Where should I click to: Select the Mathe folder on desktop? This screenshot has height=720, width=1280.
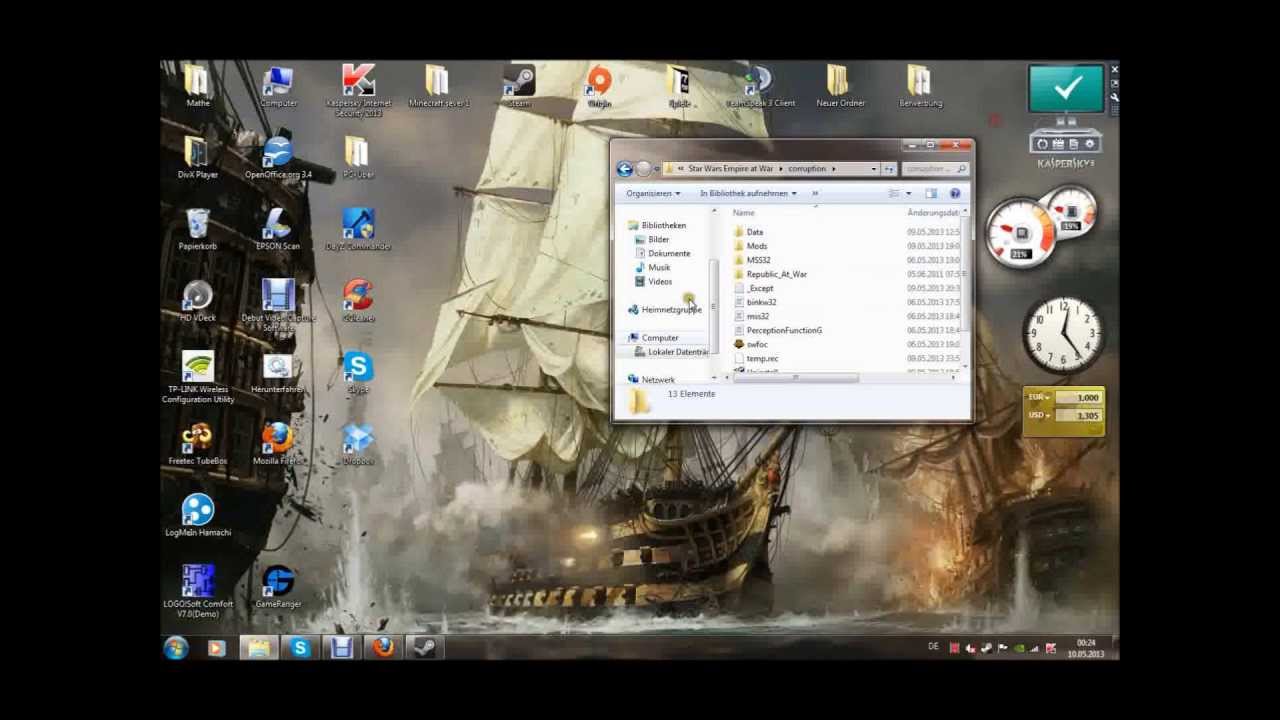[x=198, y=87]
